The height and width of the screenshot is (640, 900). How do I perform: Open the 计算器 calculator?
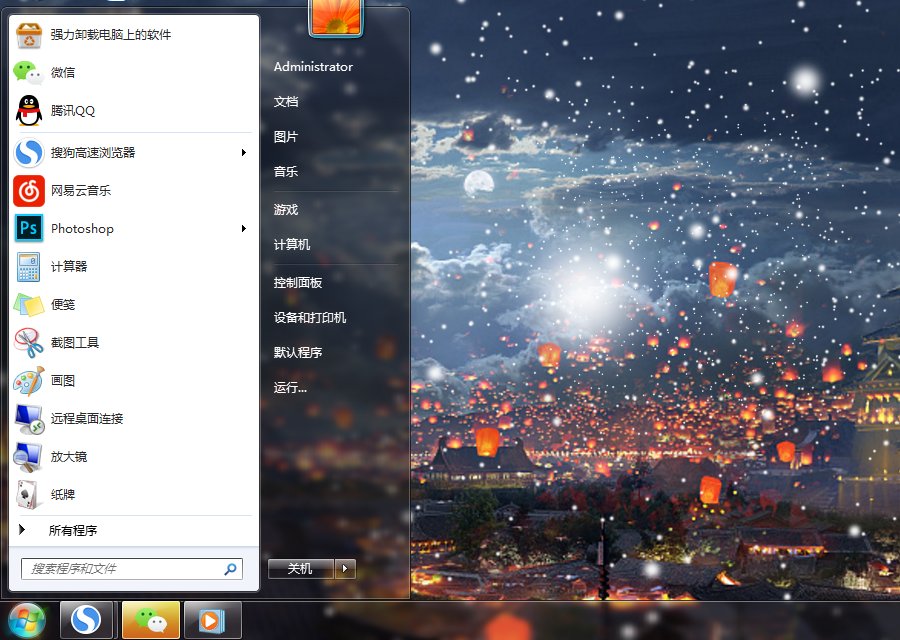pos(68,267)
